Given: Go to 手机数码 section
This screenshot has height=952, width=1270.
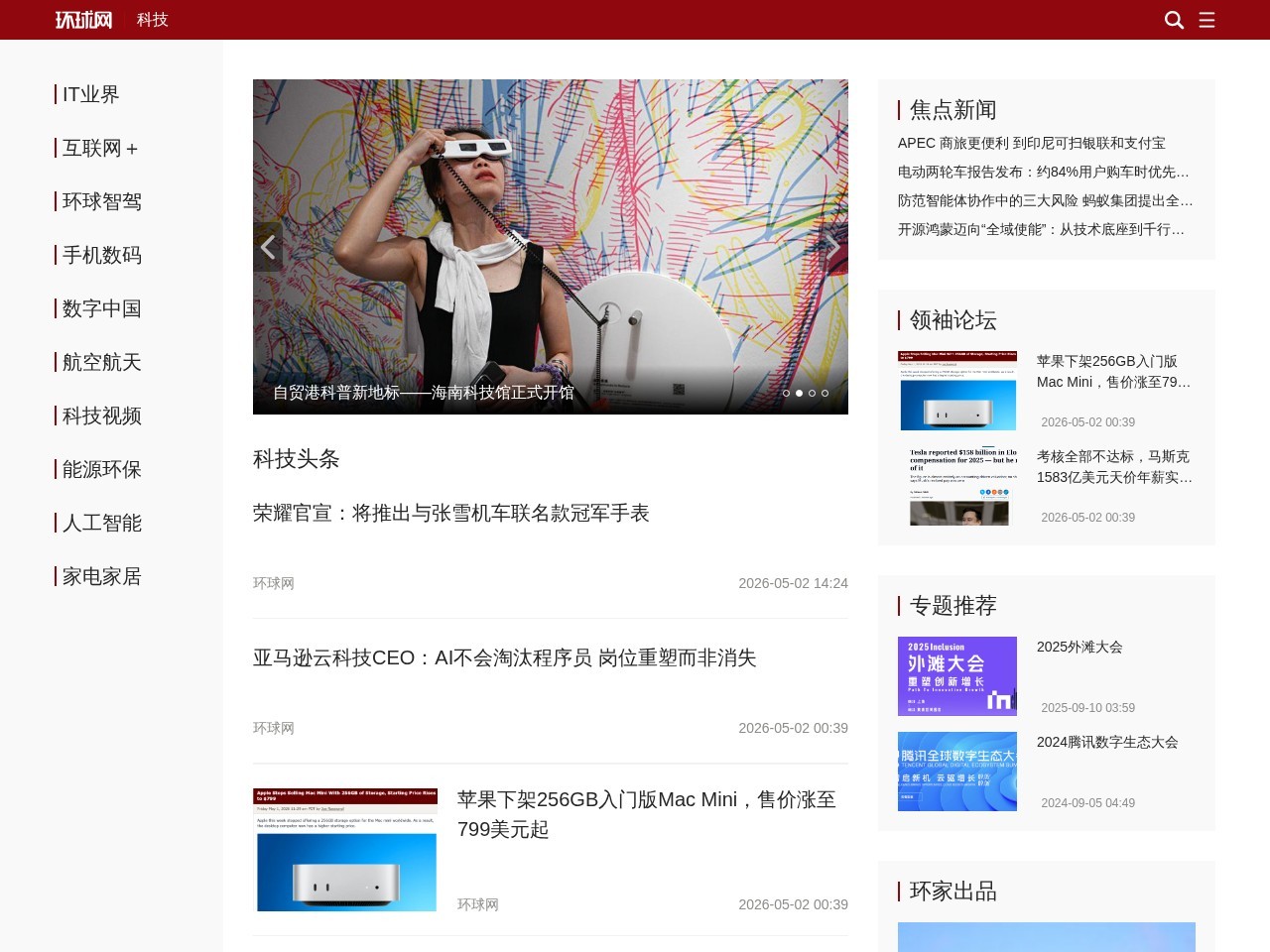Looking at the screenshot, I should pos(101,255).
